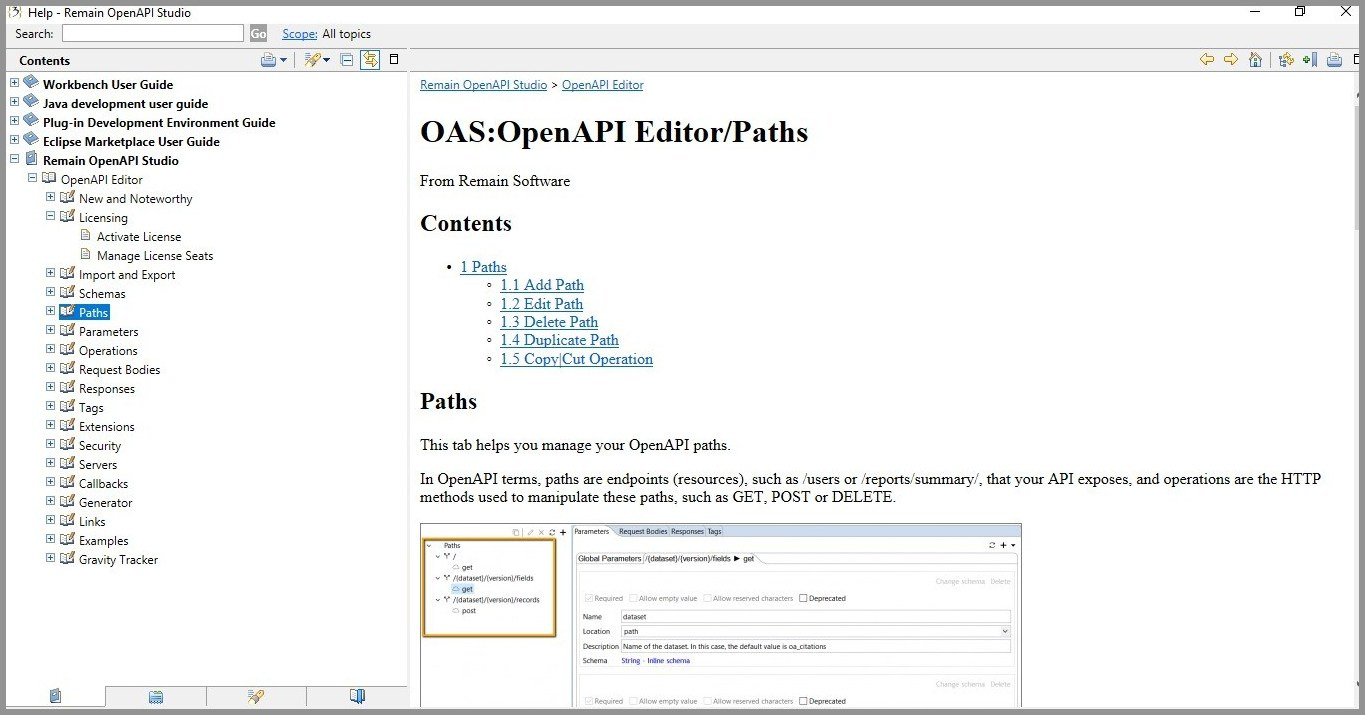This screenshot has width=1365, height=715.
Task: Expand the Gravity Tracker tree node
Action: point(51,559)
